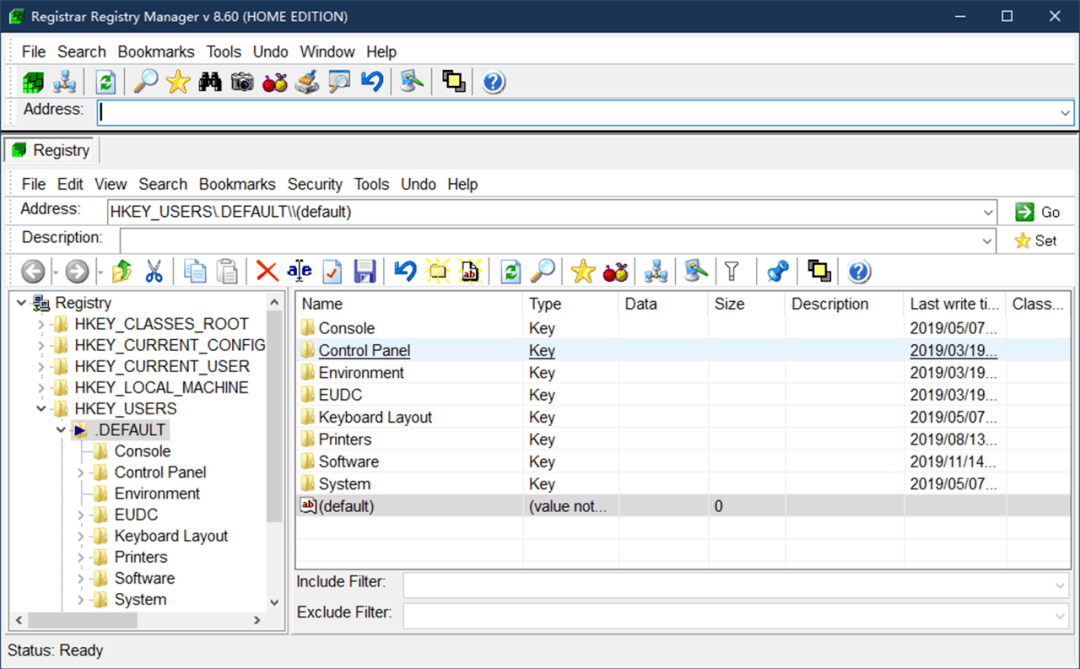Expand the Control Panel subkey in tree
1080x669 pixels.
tap(81, 472)
